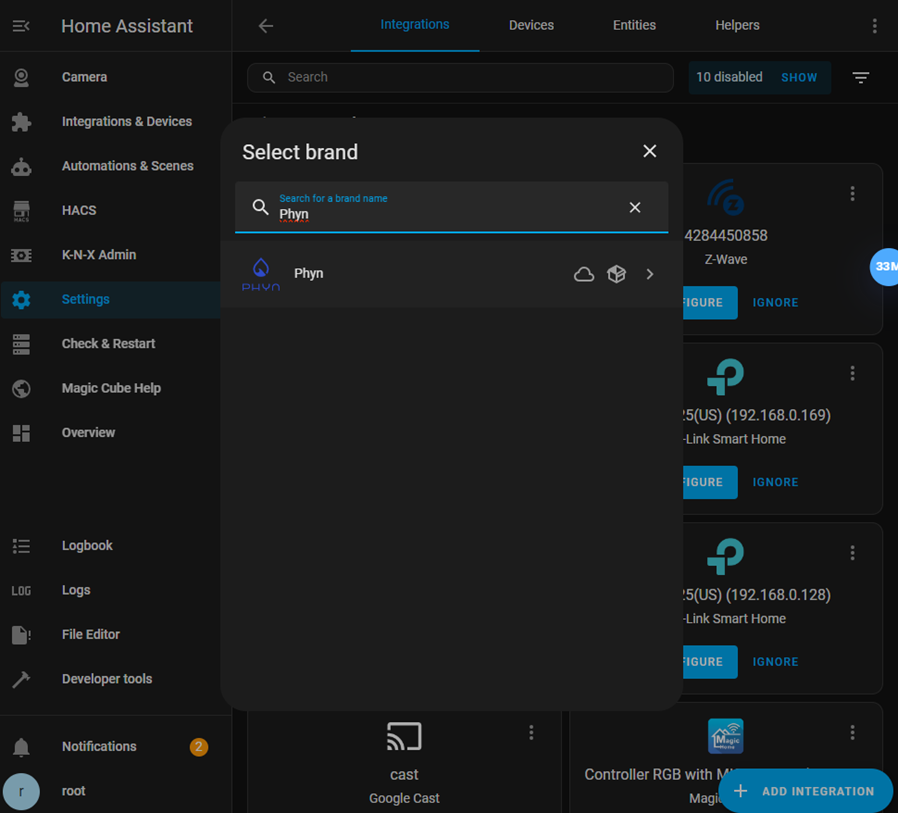The height and width of the screenshot is (813, 898).
Task: Ignore the 192.168.0.169 TP-Link device
Action: point(775,482)
